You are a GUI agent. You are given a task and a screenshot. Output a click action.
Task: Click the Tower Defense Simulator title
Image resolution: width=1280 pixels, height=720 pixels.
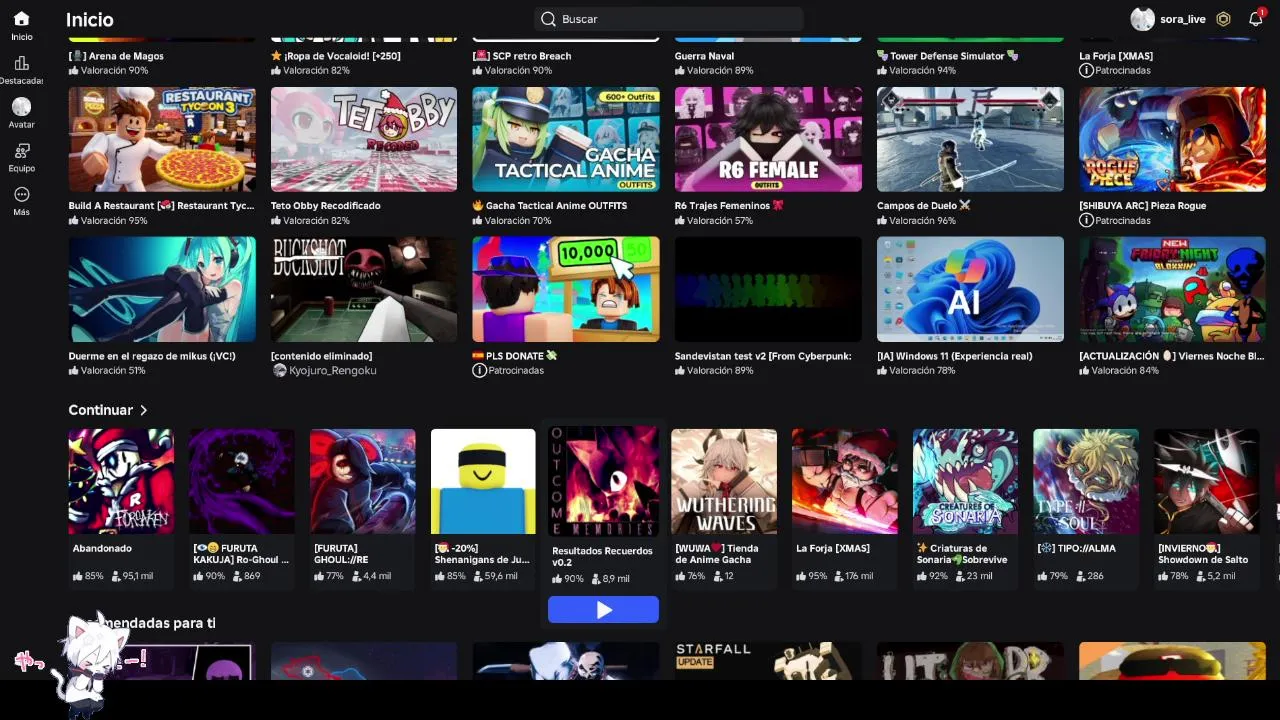pos(947,56)
